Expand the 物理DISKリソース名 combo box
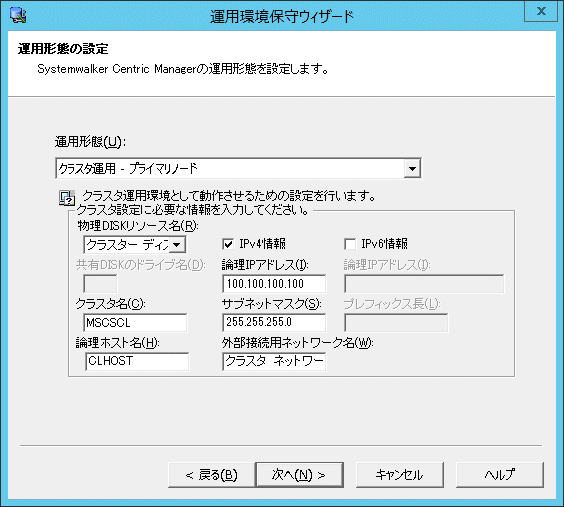Viewport: 564px width, 507px height. pyautogui.click(x=177, y=245)
